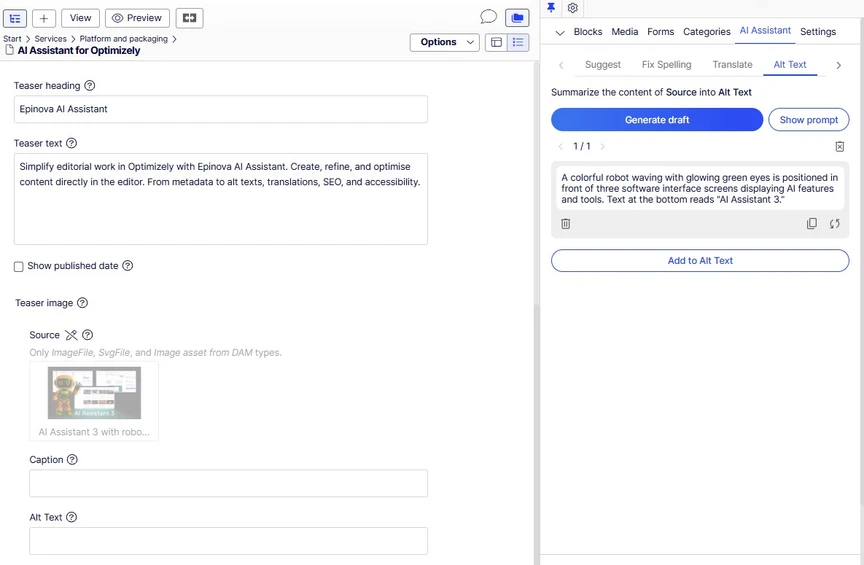Switch to on-page editing view icon
864x565 pixels.
tap(496, 42)
